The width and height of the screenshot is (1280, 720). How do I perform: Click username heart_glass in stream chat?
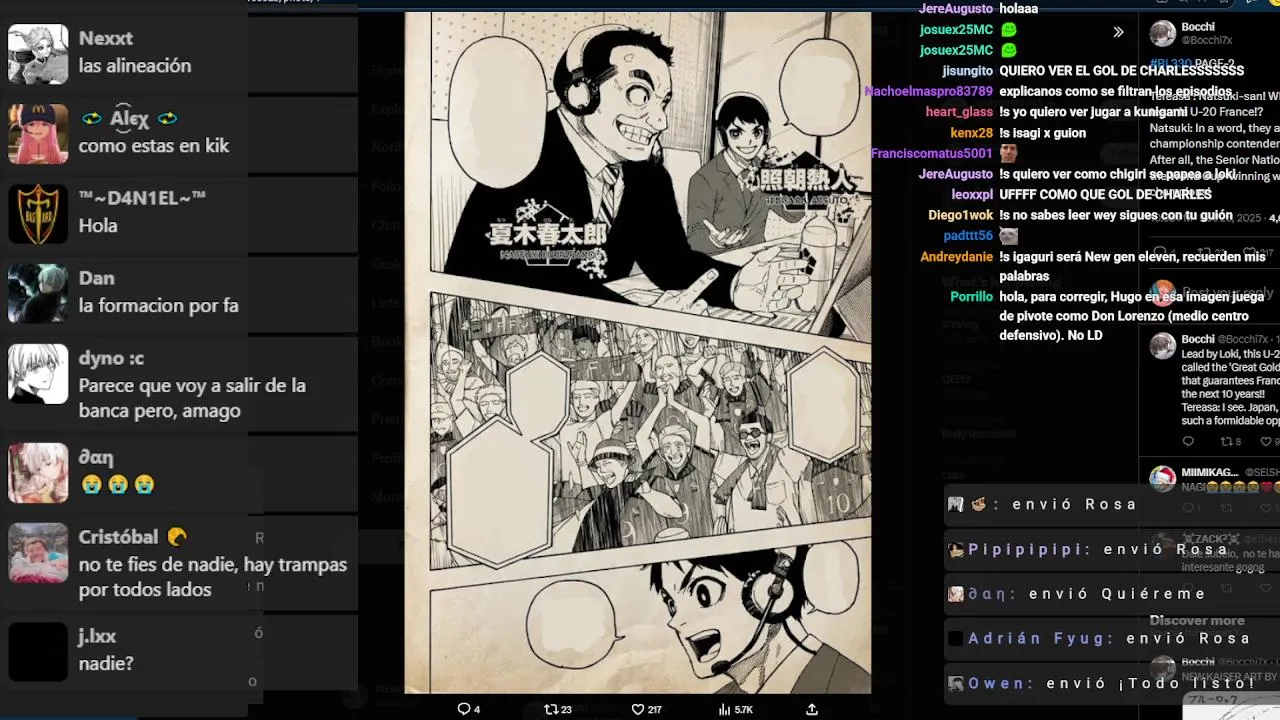coord(959,112)
